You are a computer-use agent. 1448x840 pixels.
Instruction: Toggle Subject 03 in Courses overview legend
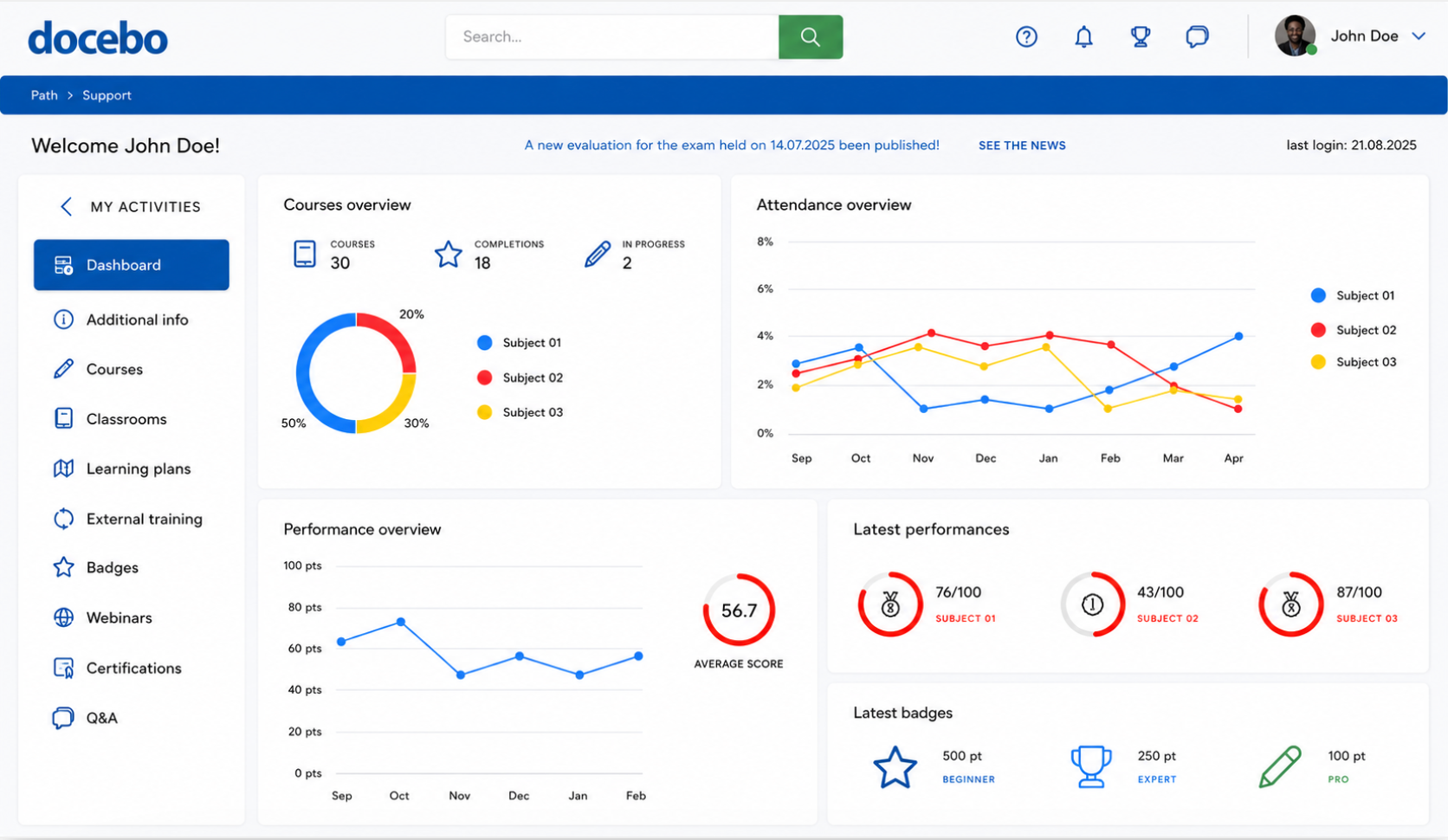[x=520, y=412]
